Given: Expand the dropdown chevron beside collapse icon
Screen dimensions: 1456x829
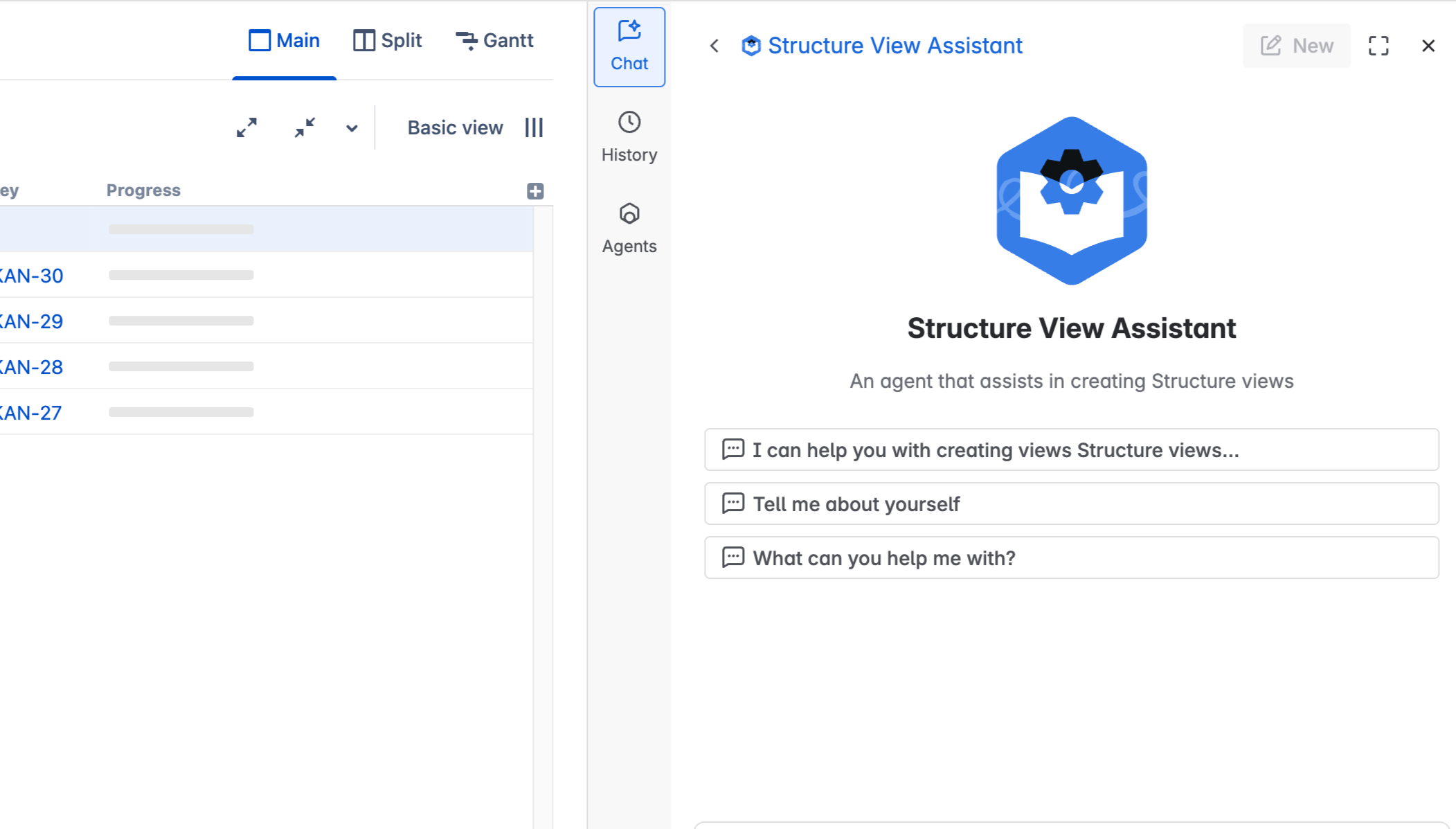Looking at the screenshot, I should (352, 128).
